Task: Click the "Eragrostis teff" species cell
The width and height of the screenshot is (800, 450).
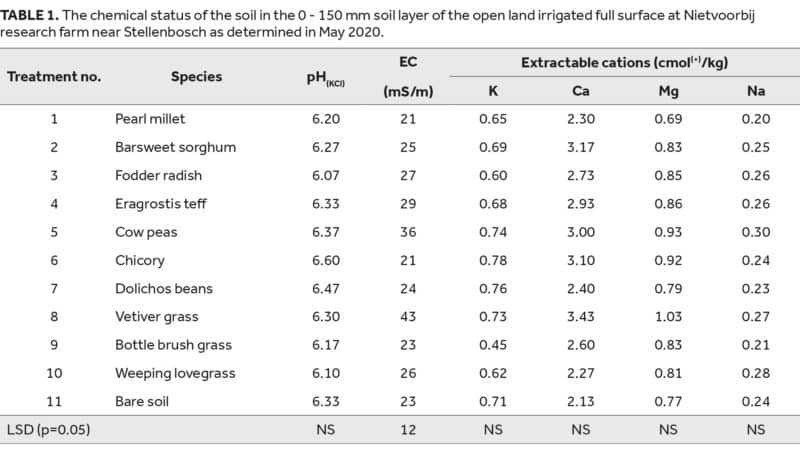Action: coord(157,204)
